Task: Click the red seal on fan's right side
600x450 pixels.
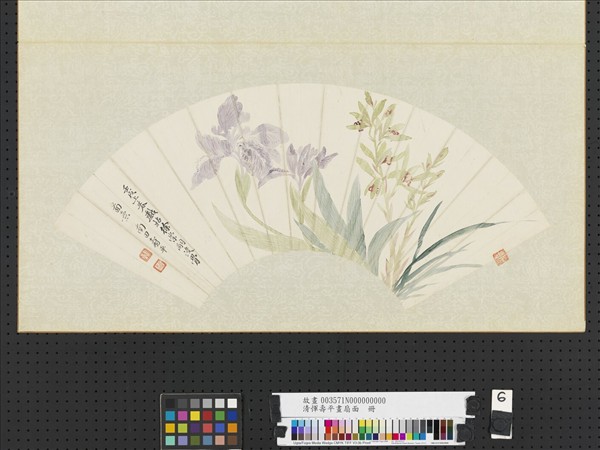Action: point(499,256)
